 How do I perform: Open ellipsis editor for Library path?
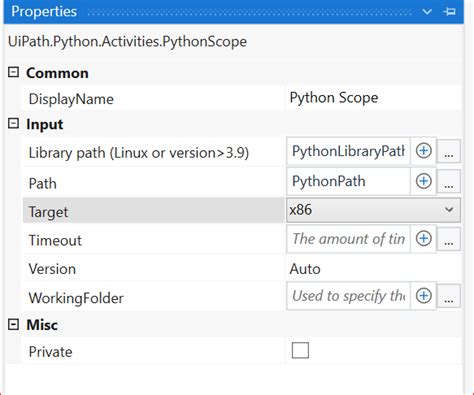point(449,151)
